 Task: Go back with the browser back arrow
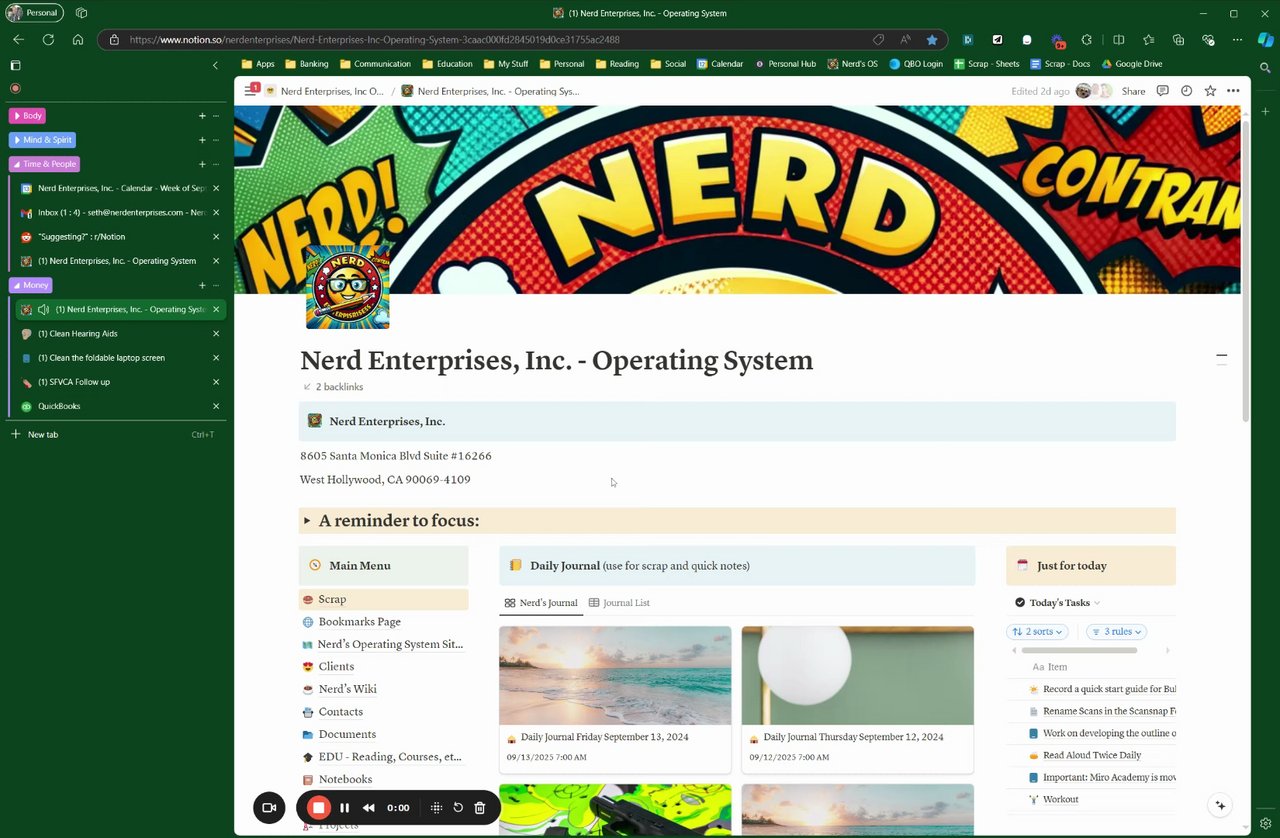18,40
